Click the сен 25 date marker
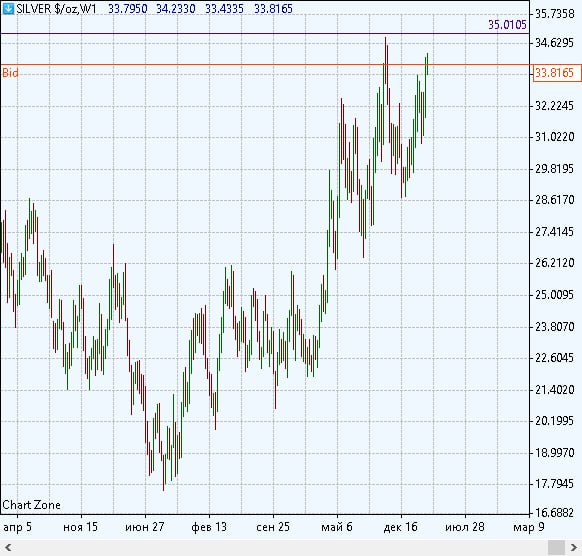Screen dimensions: 582x556 coord(273,527)
